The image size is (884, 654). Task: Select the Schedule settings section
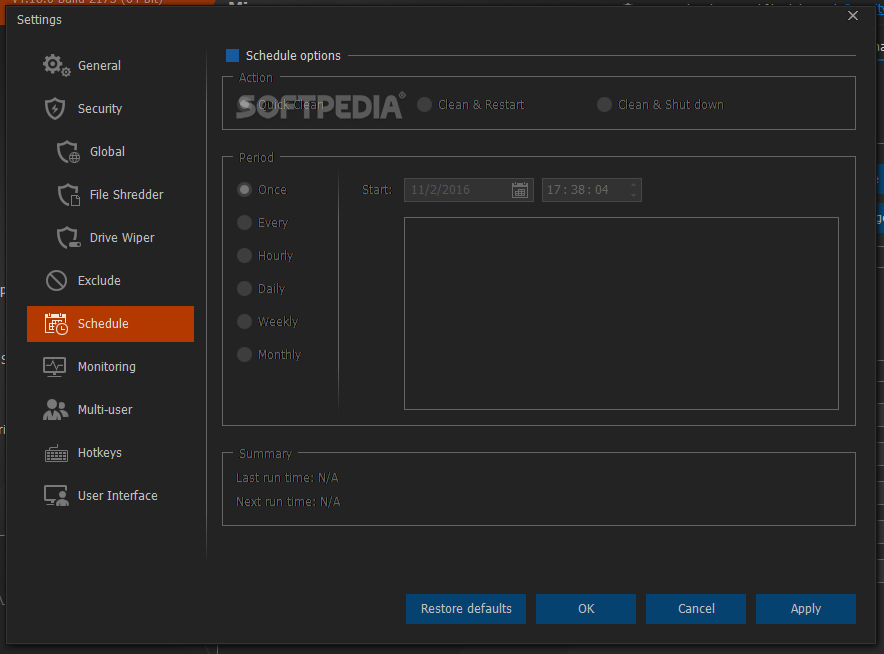point(110,324)
